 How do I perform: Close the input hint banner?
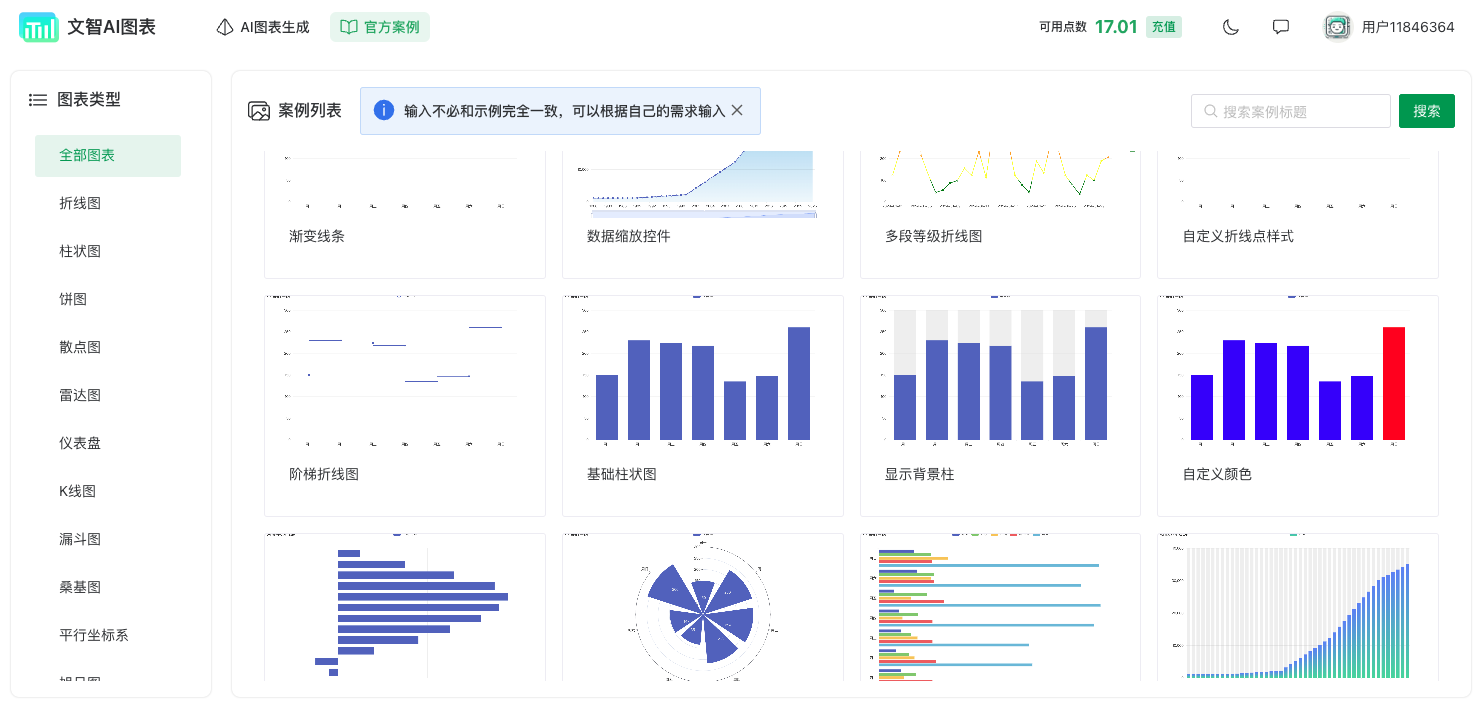coord(737,110)
